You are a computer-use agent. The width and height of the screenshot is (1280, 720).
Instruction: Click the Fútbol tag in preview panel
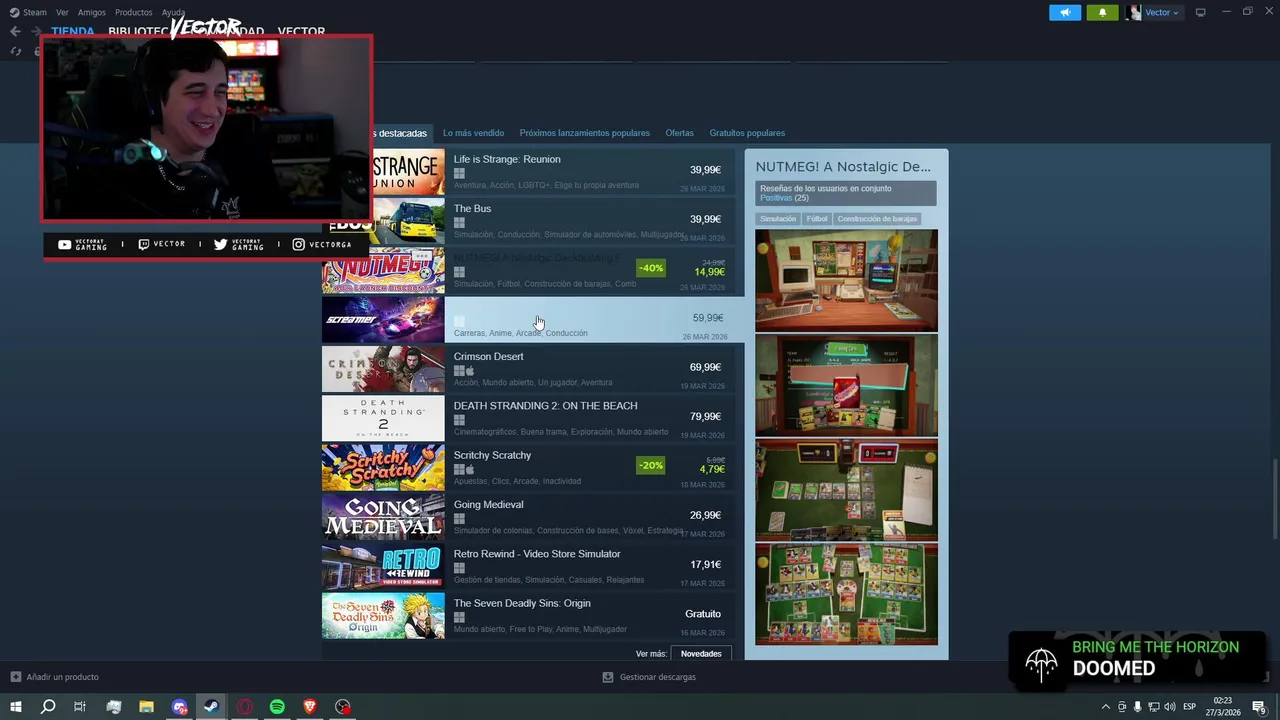click(x=817, y=219)
